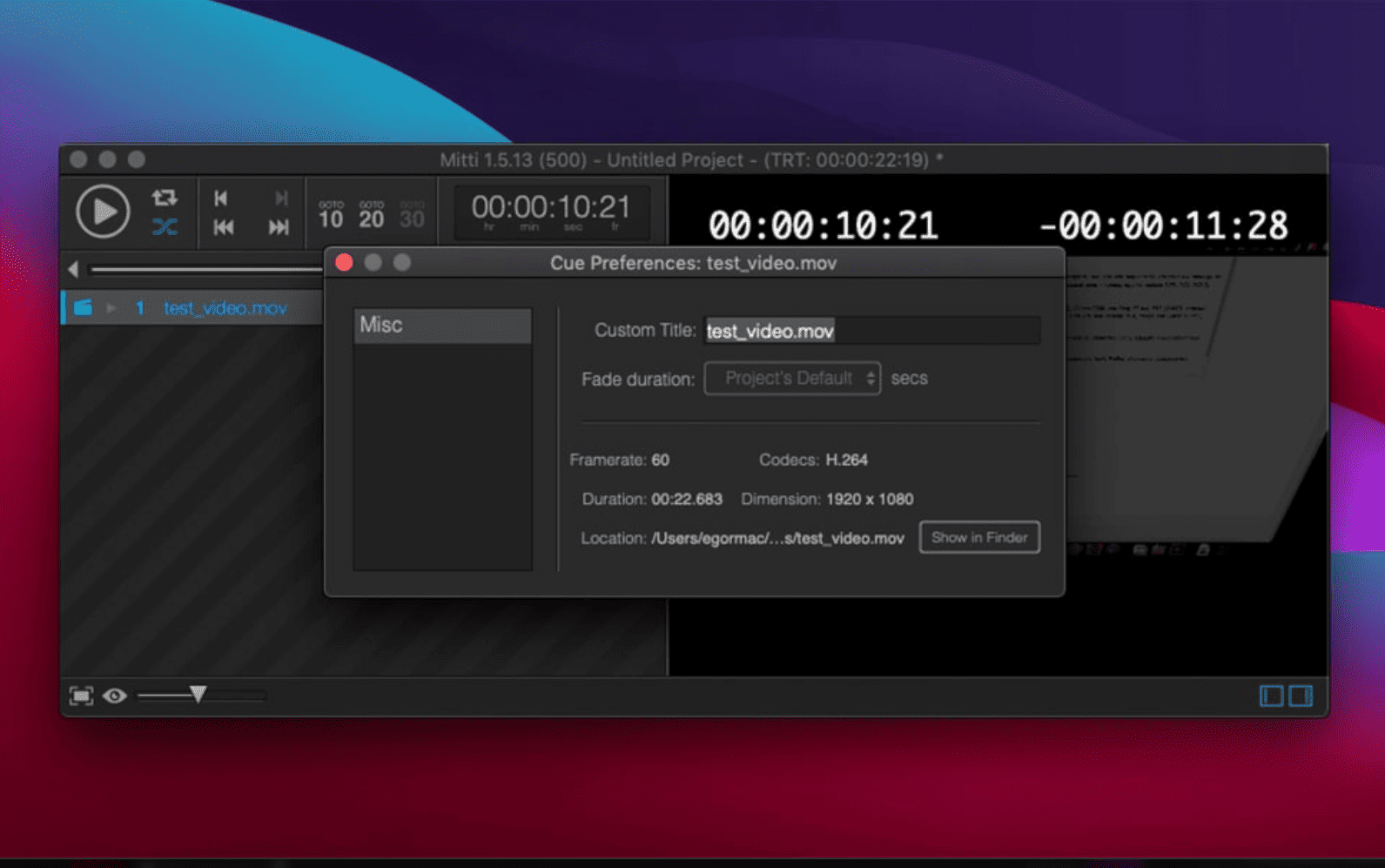Click the left arrow beside the scrub bar
Screen dimensions: 1385x868
click(73, 270)
